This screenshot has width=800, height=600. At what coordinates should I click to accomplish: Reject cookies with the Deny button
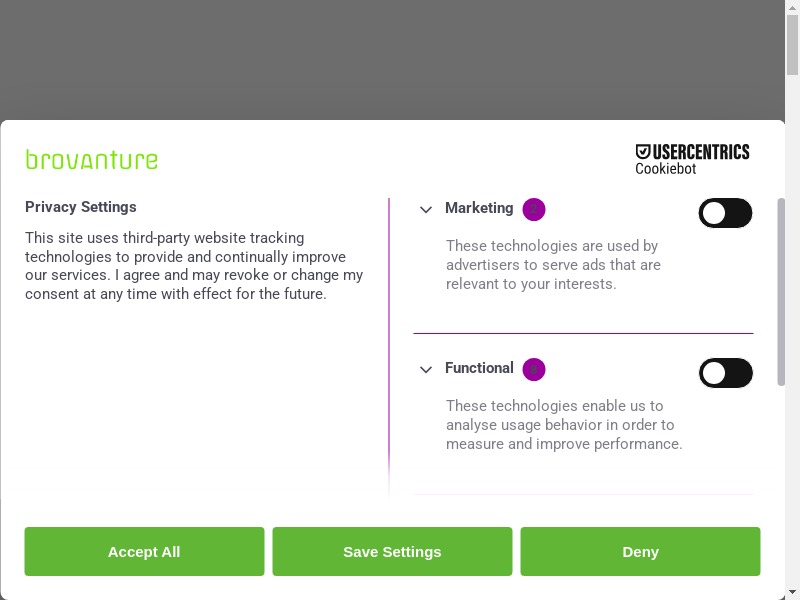point(640,552)
